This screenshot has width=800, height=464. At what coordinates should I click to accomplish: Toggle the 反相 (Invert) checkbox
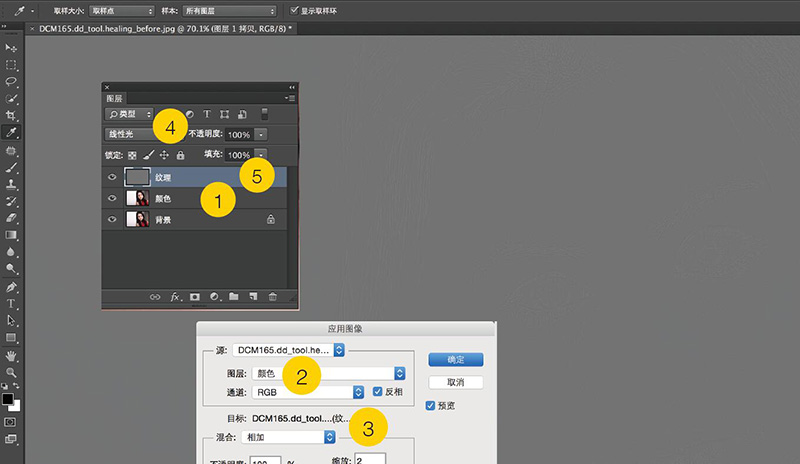[378, 391]
